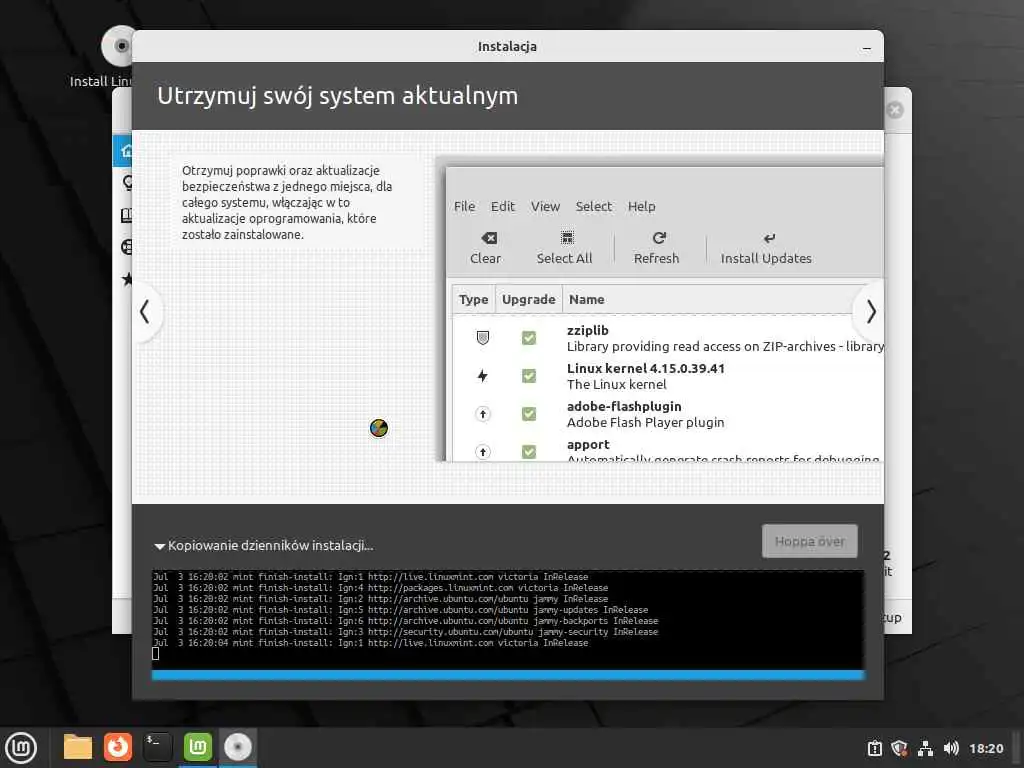Click the Kopiowanie dzienników instalacji status text
The width and height of the screenshot is (1024, 768).
(270, 546)
